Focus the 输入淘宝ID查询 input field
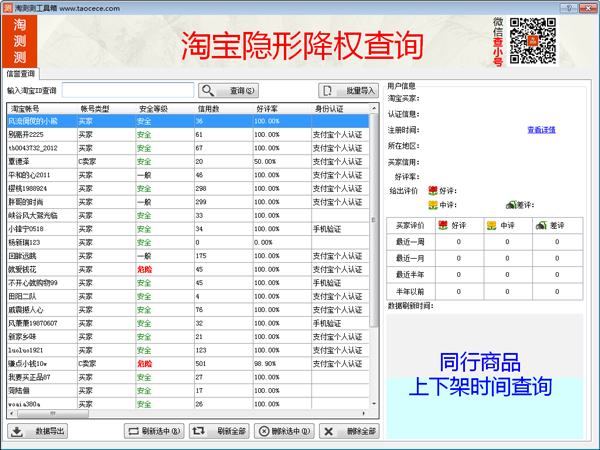This screenshot has width=600, height=450. tap(128, 90)
